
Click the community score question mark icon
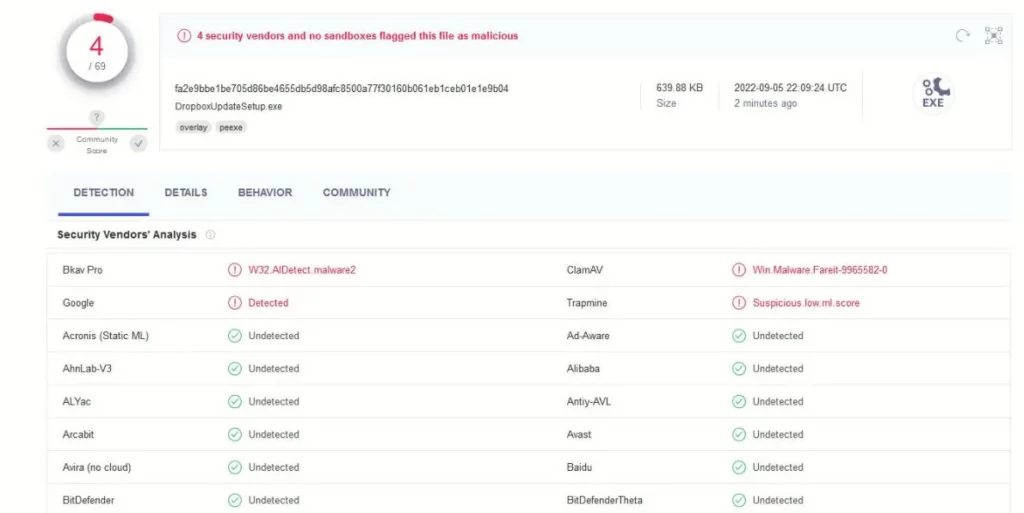tap(97, 117)
